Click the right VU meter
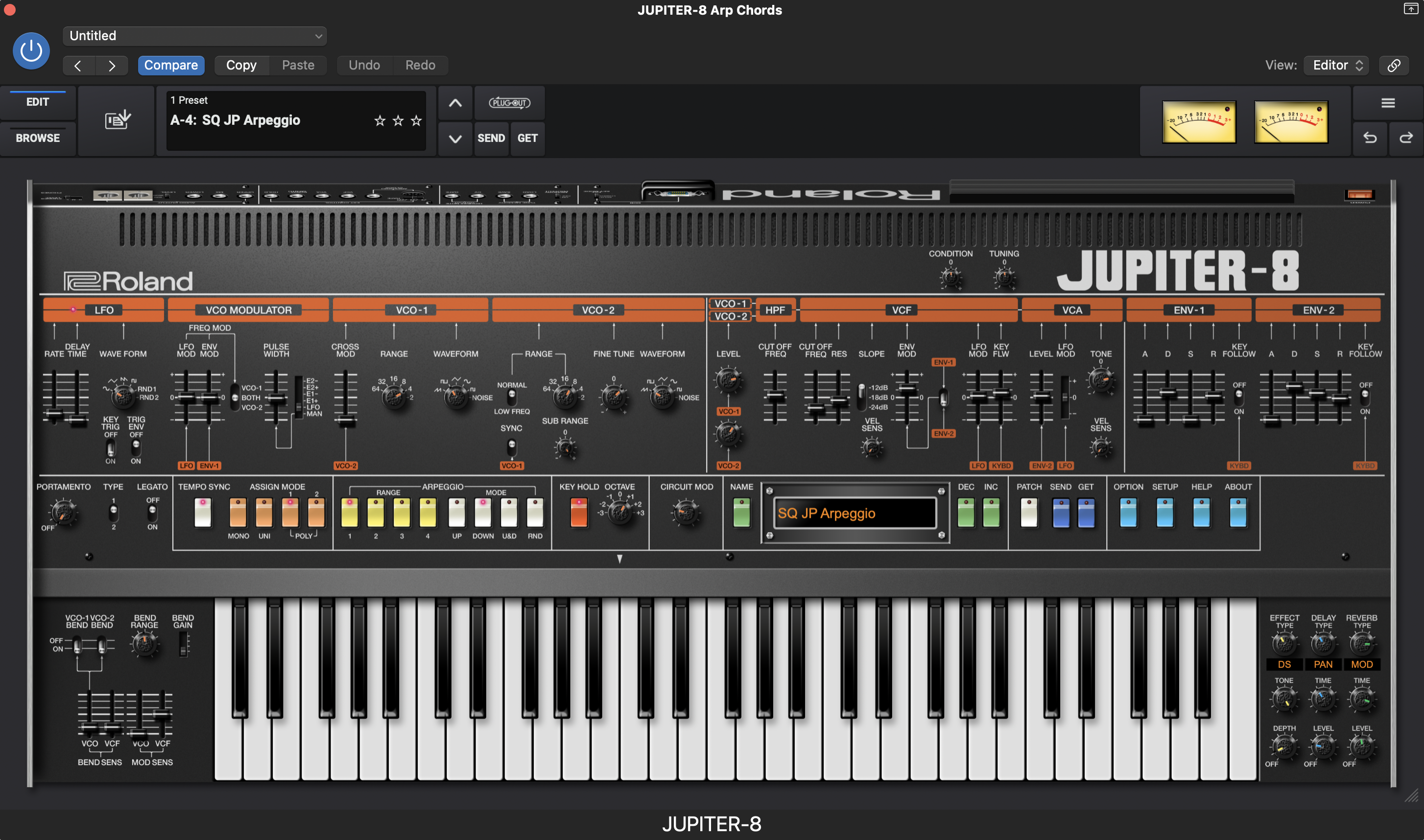This screenshot has height=840, width=1424. tap(1291, 122)
